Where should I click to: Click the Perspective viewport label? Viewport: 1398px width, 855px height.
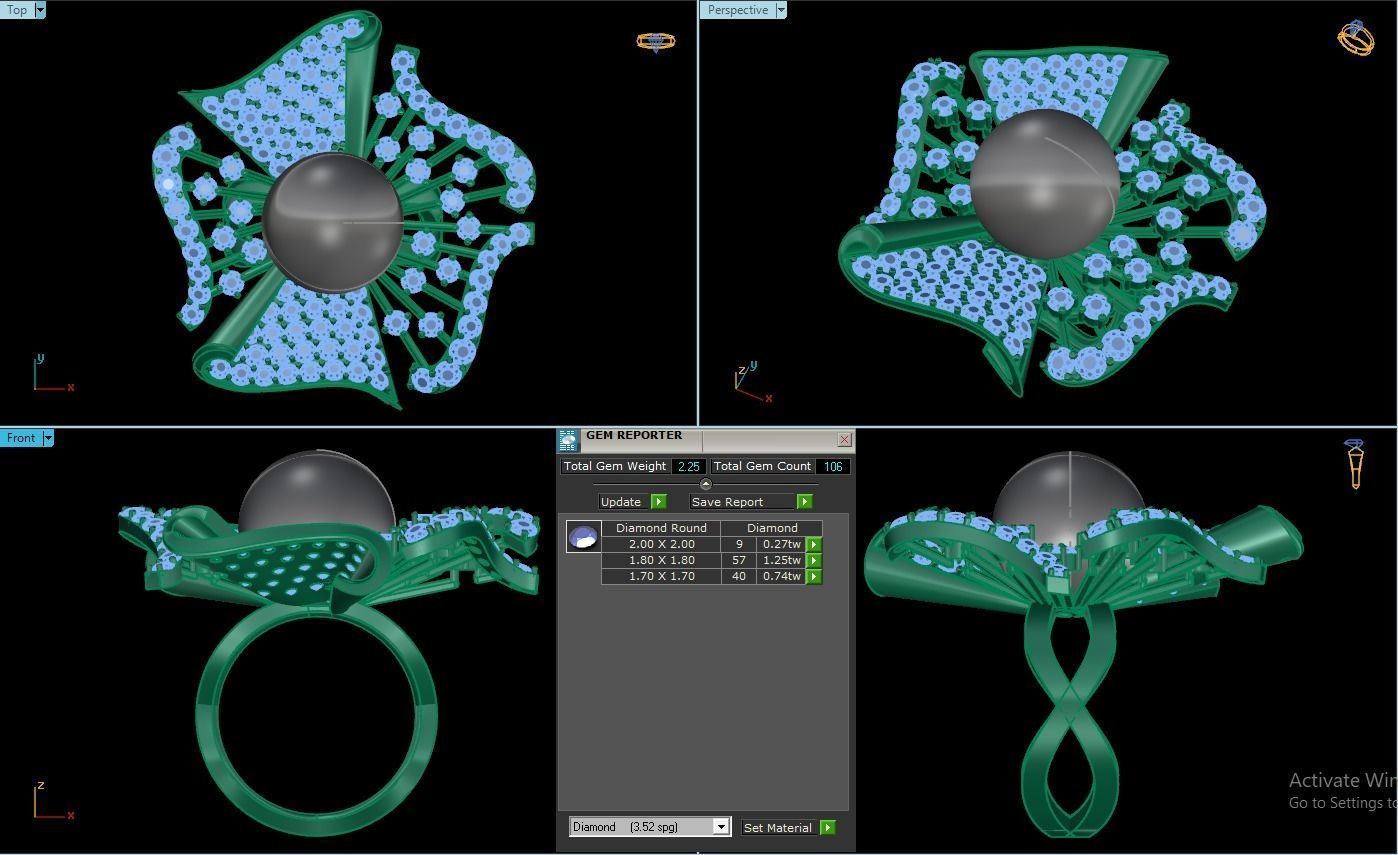coord(737,10)
